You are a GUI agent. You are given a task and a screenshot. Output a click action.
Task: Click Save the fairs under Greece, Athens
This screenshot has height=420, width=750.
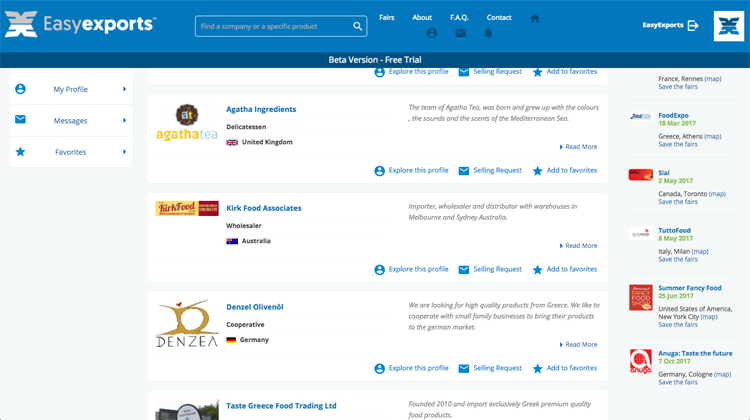tap(678, 144)
